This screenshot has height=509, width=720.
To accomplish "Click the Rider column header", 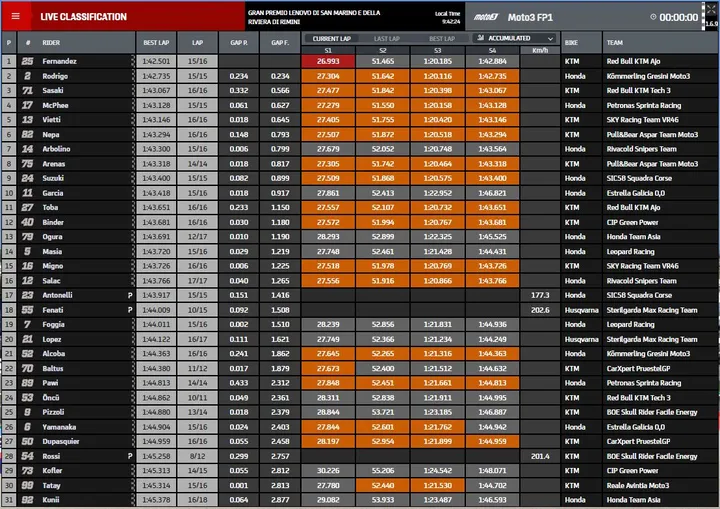I will pyautogui.click(x=51, y=43).
